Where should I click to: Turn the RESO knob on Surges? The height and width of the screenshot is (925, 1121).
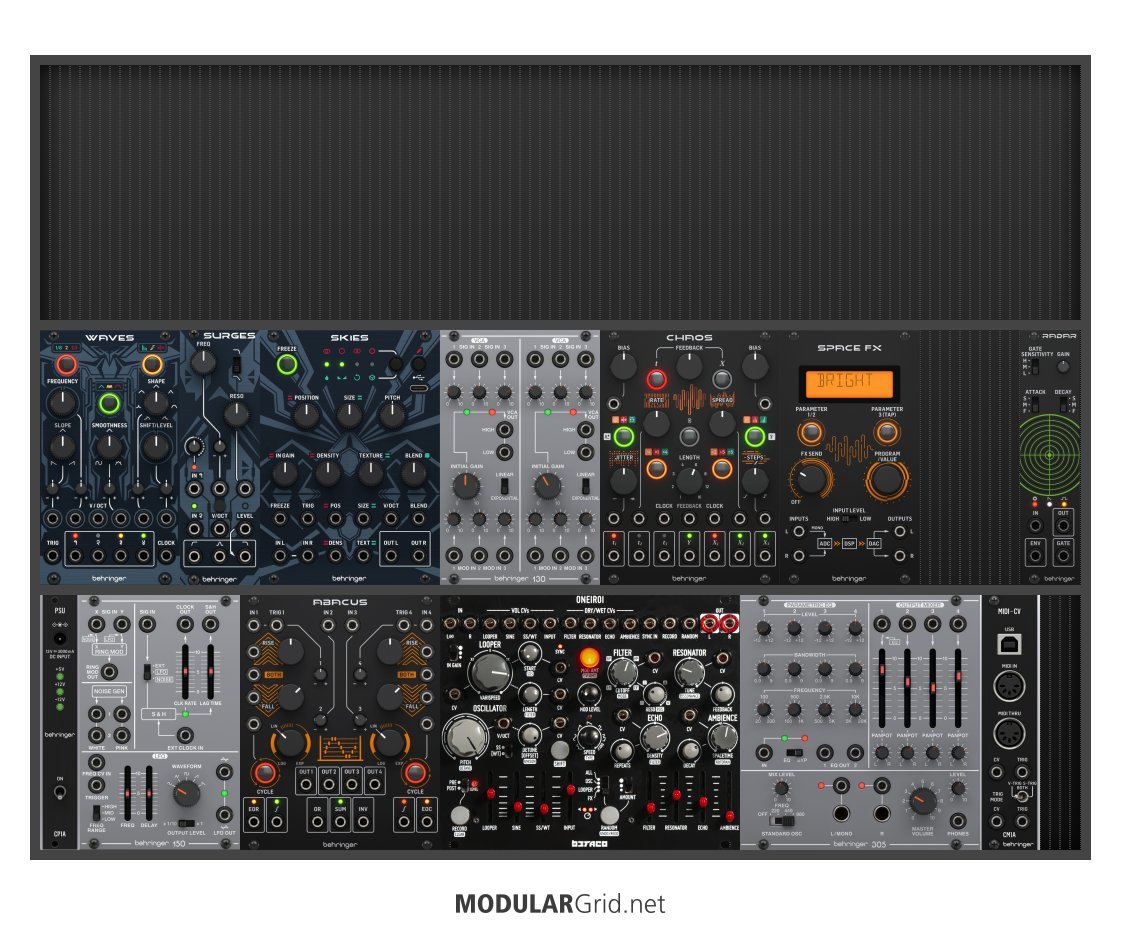click(x=236, y=413)
